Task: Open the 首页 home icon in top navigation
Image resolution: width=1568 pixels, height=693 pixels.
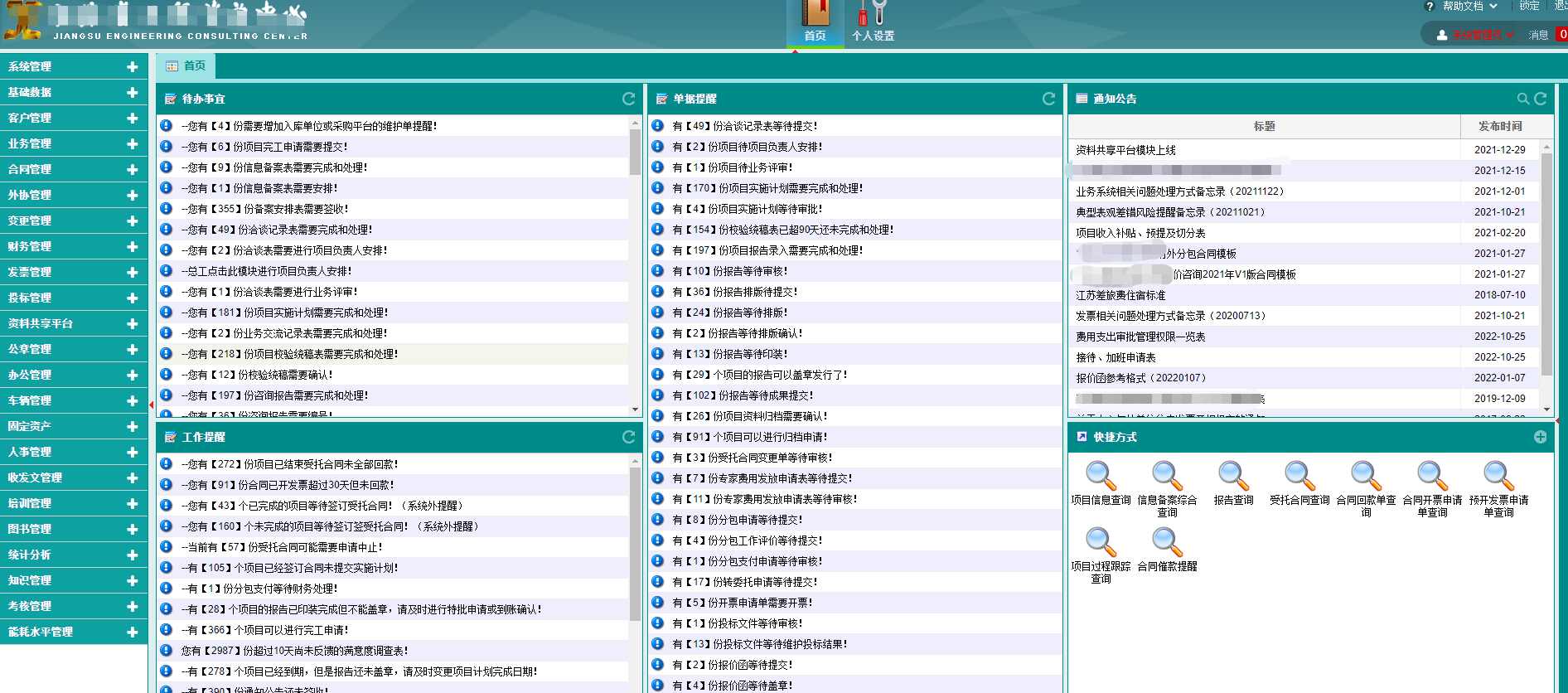Action: coord(815,22)
